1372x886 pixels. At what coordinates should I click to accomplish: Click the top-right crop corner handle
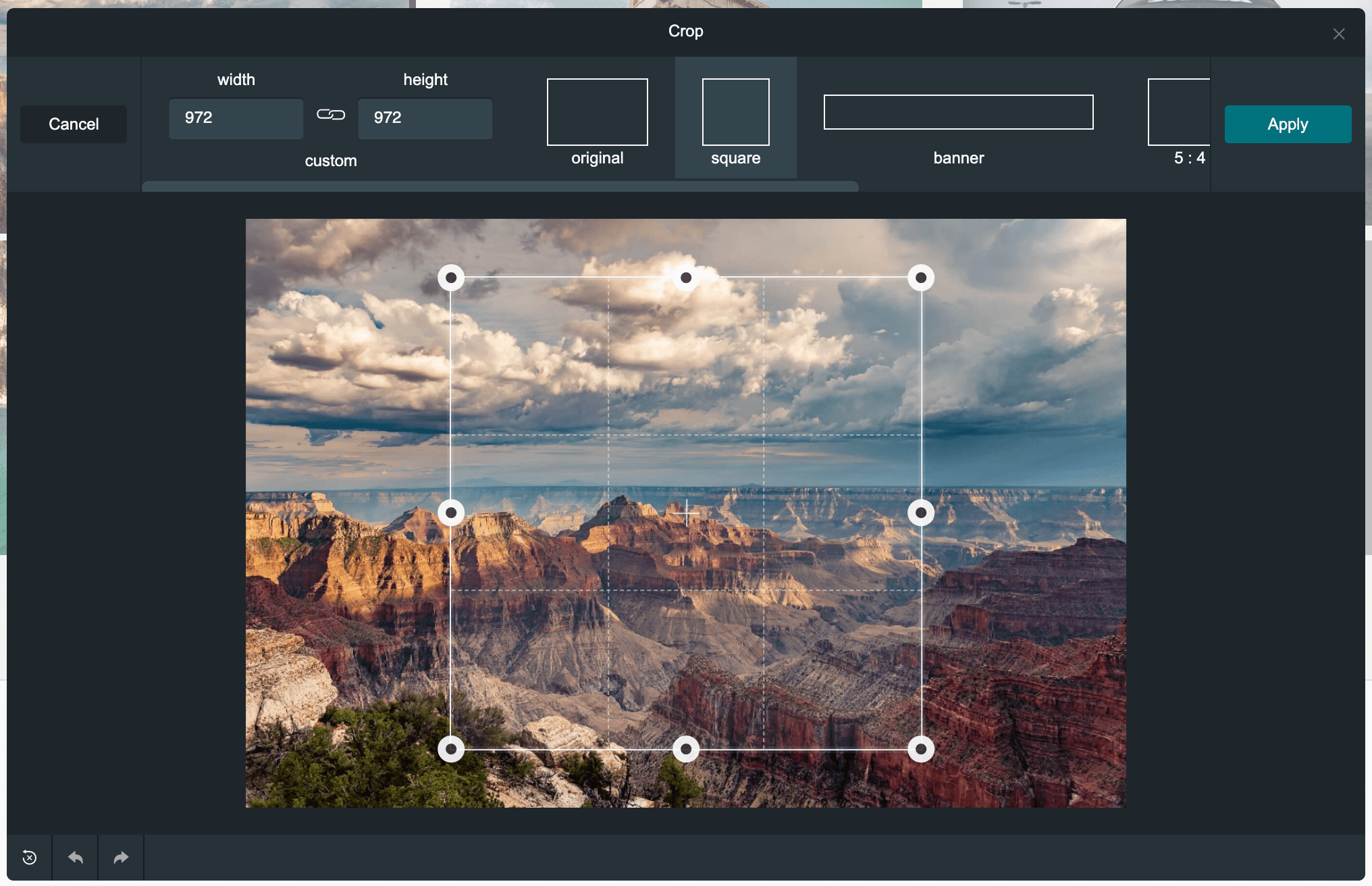pos(921,278)
